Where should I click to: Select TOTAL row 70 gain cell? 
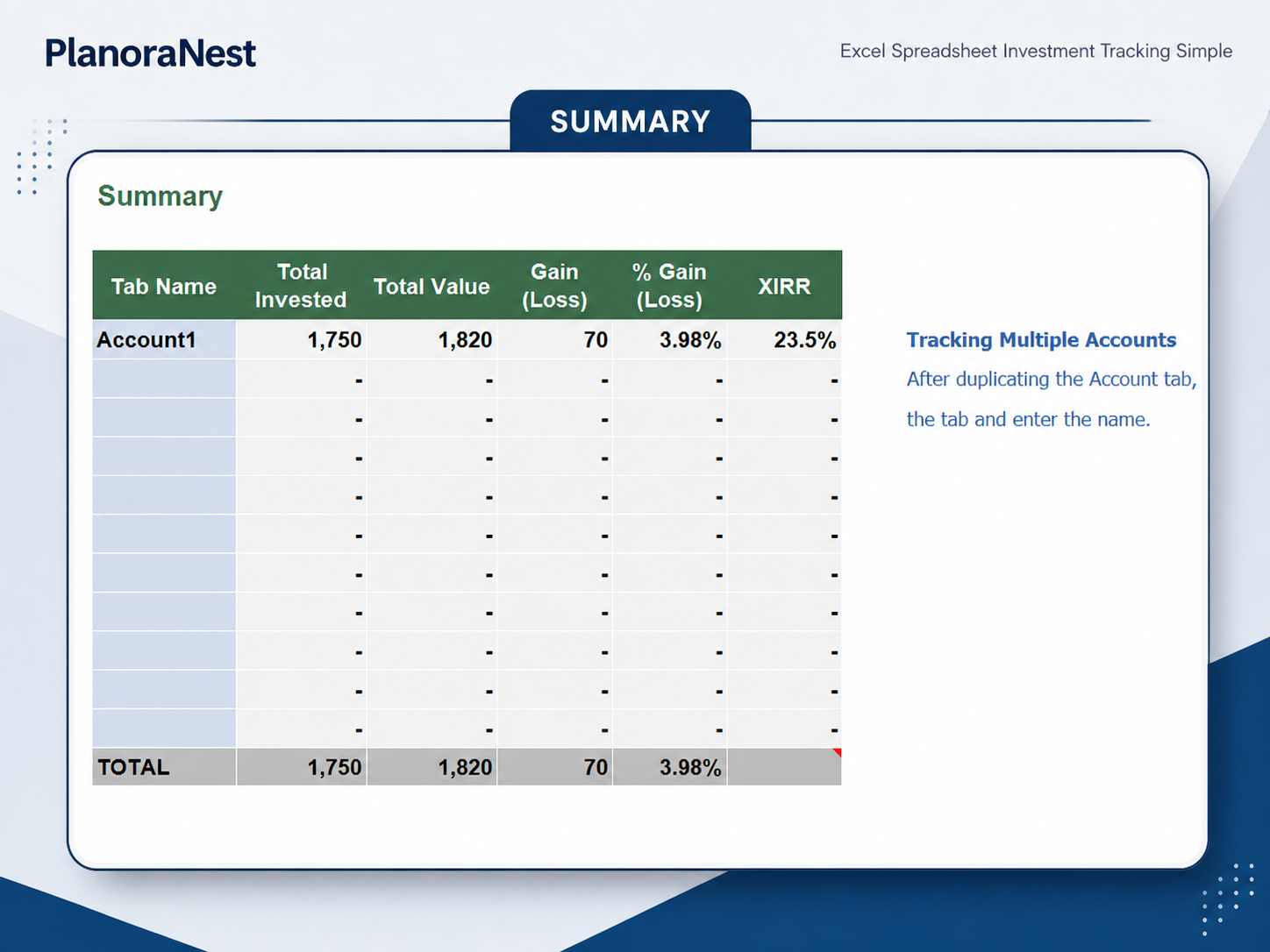pyautogui.click(x=554, y=767)
